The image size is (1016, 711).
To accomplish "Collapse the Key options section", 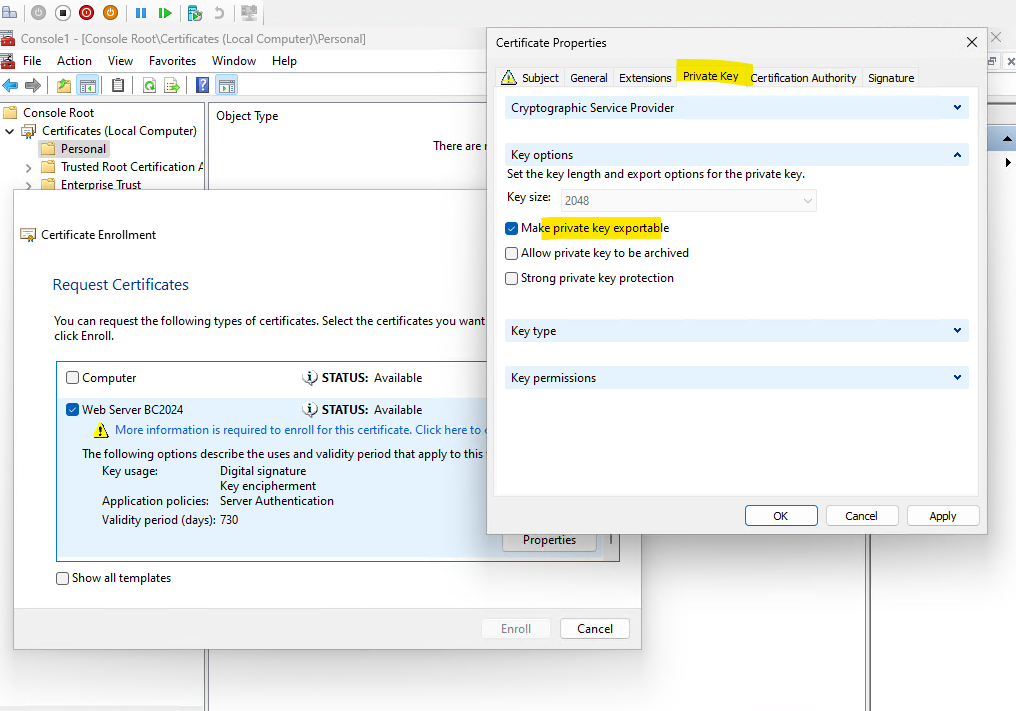I will tap(957, 155).
